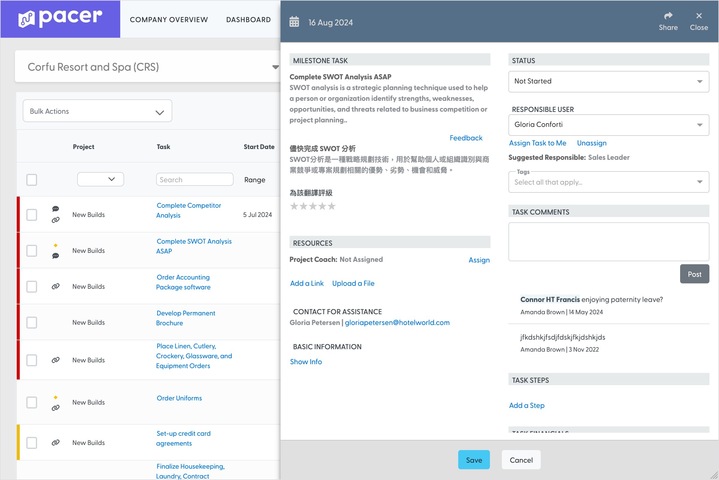This screenshot has width=719, height=480.
Task: Open the Project filter dropdown
Action: [100, 179]
